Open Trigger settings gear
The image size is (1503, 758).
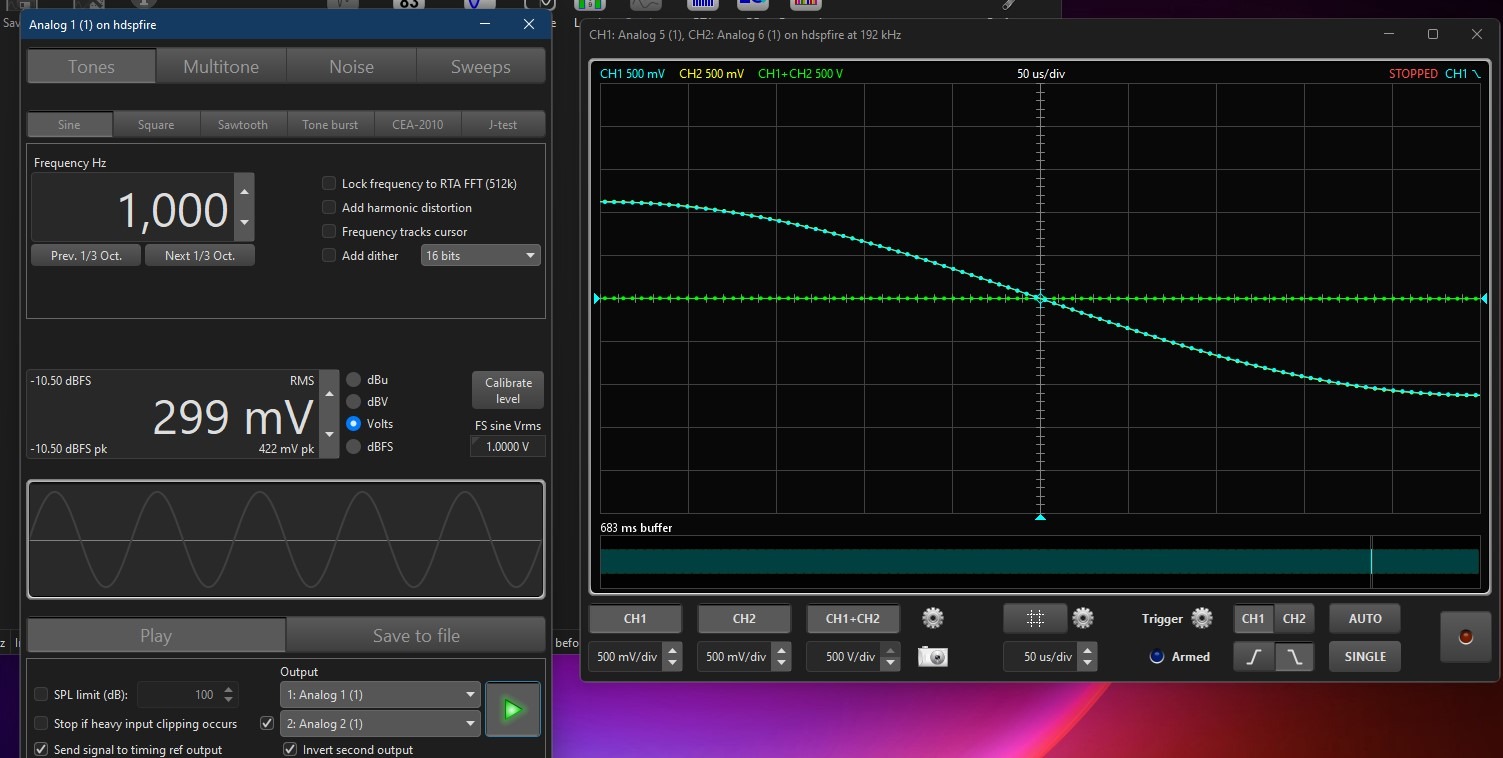(x=1202, y=618)
